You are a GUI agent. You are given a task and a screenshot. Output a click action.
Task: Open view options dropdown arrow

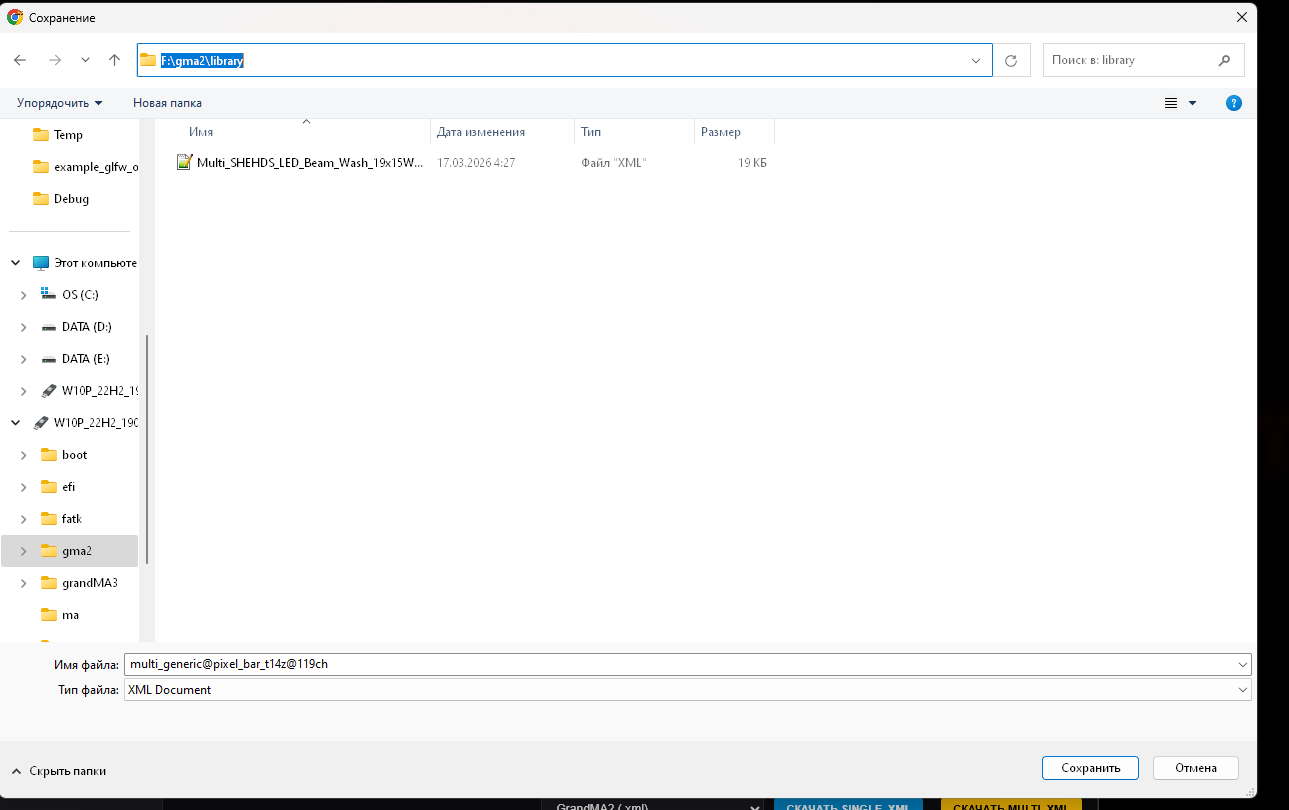(1192, 103)
